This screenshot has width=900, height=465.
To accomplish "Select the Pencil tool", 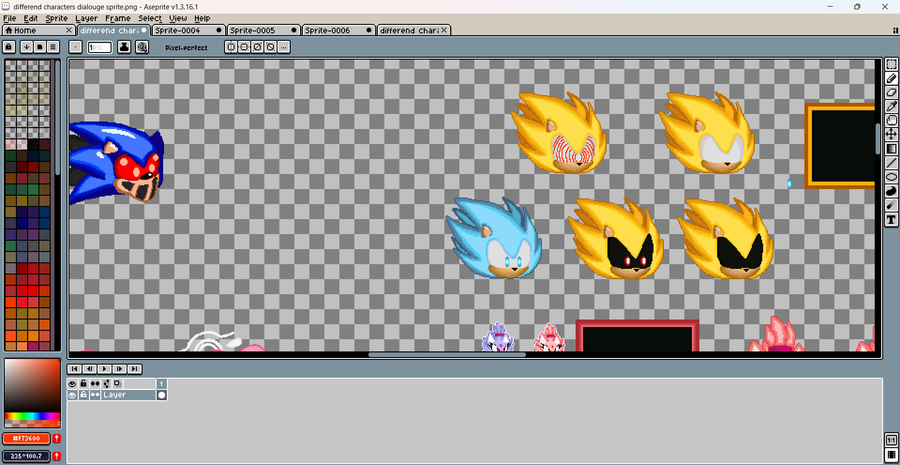I will (x=891, y=78).
